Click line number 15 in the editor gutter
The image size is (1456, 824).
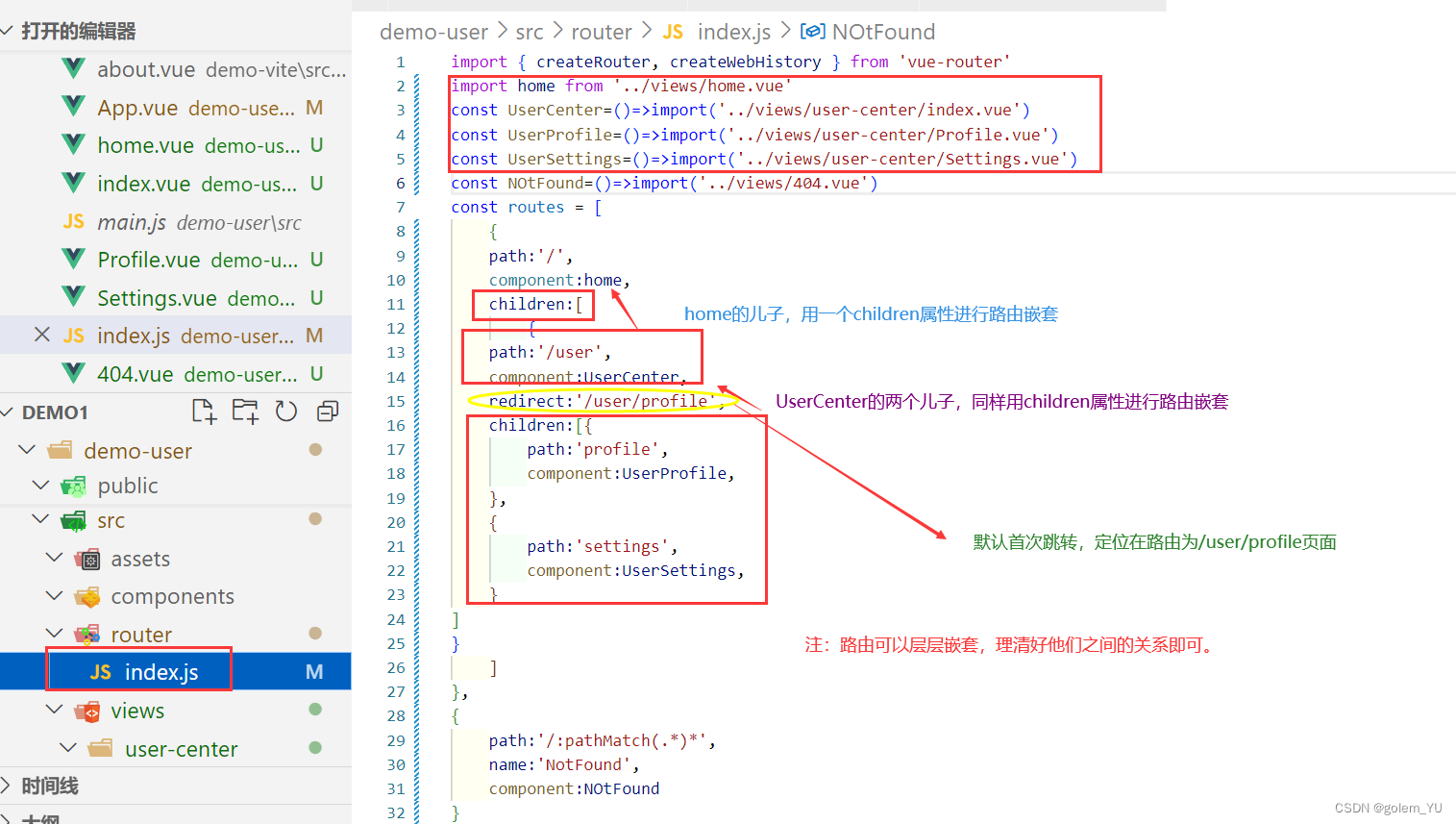396,401
